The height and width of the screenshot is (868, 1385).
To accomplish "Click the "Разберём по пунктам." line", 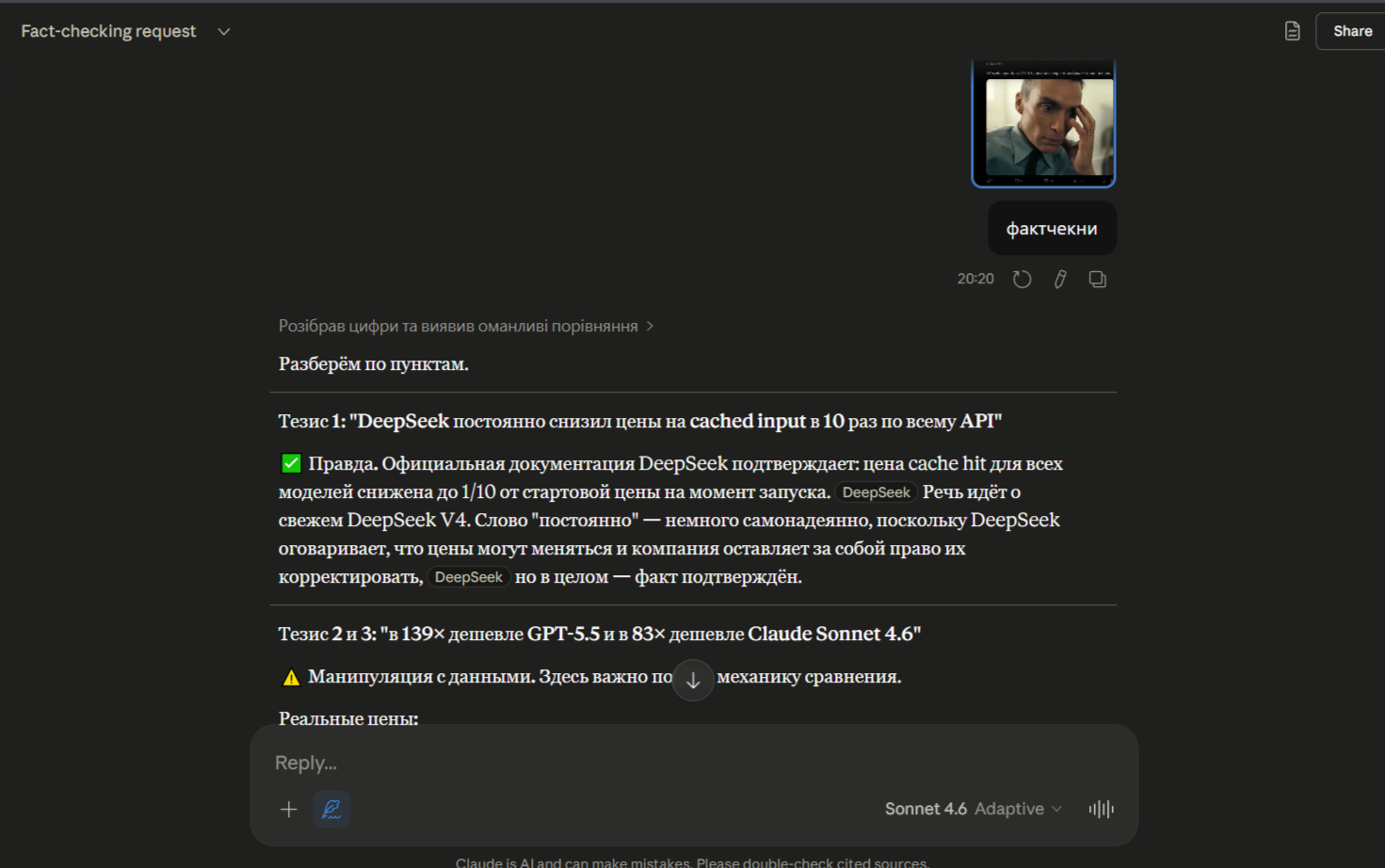I will [374, 364].
